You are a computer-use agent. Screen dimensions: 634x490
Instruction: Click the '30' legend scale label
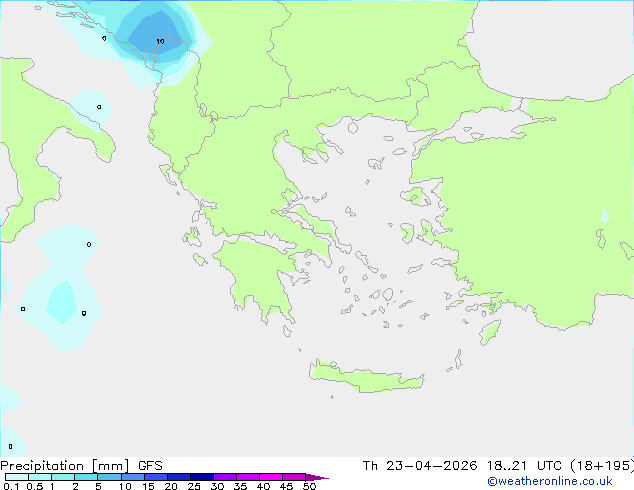(x=217, y=486)
